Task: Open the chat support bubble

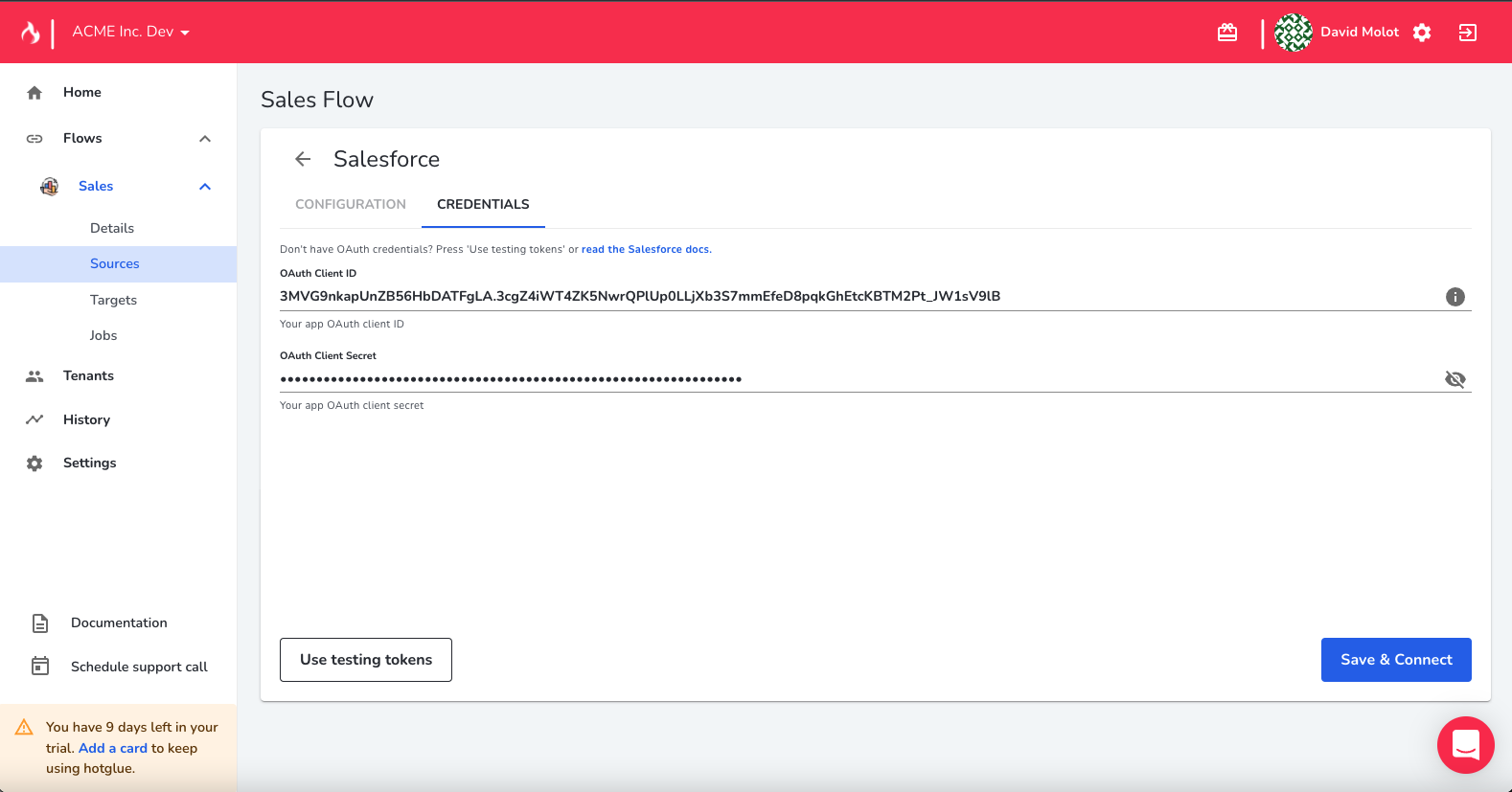Action: pyautogui.click(x=1466, y=745)
